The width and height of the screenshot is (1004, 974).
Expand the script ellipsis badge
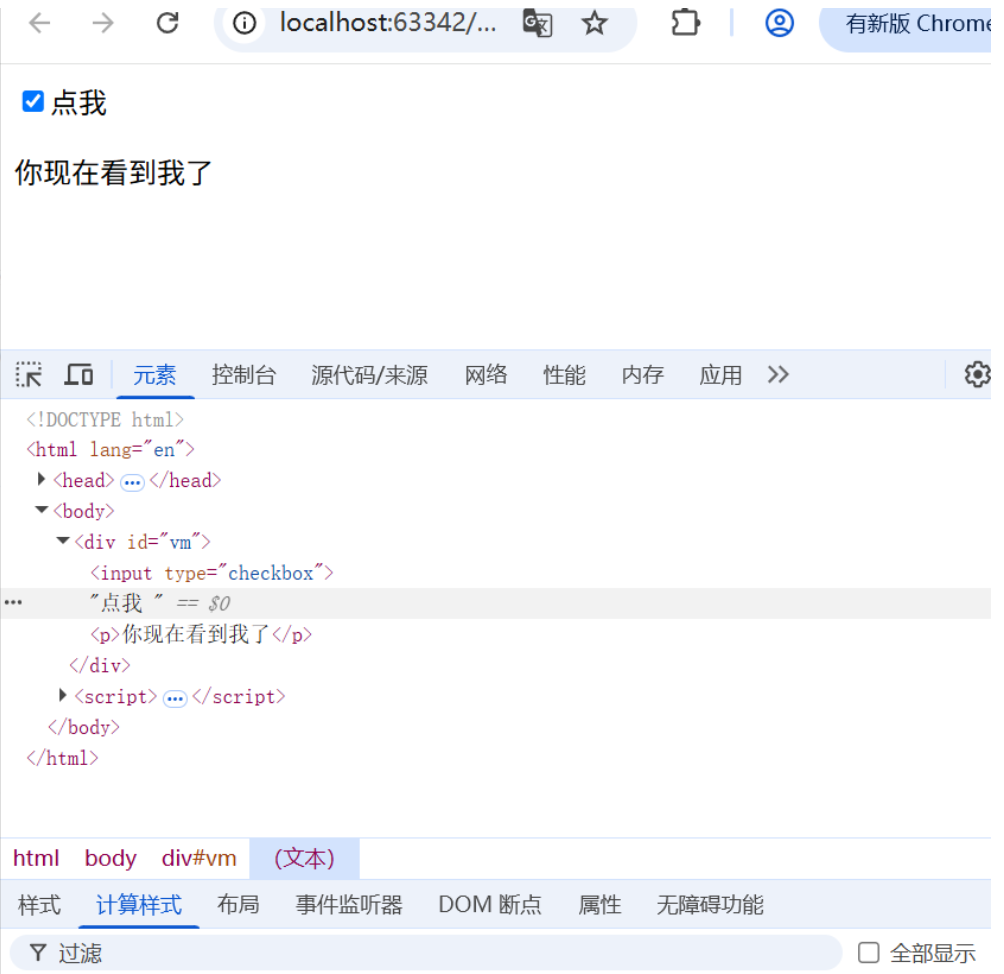[x=175, y=699]
